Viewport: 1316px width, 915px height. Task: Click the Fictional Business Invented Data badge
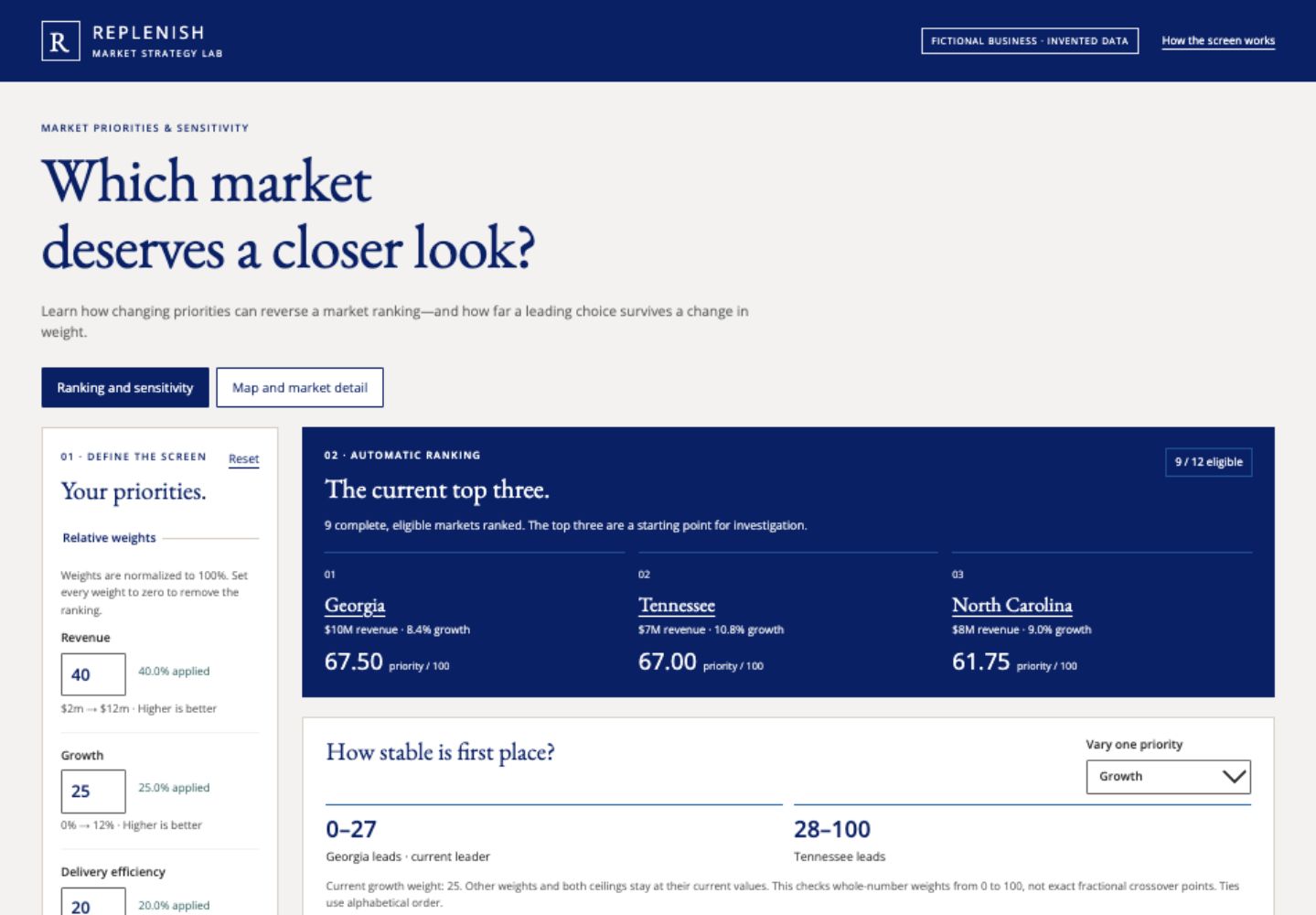[1030, 41]
